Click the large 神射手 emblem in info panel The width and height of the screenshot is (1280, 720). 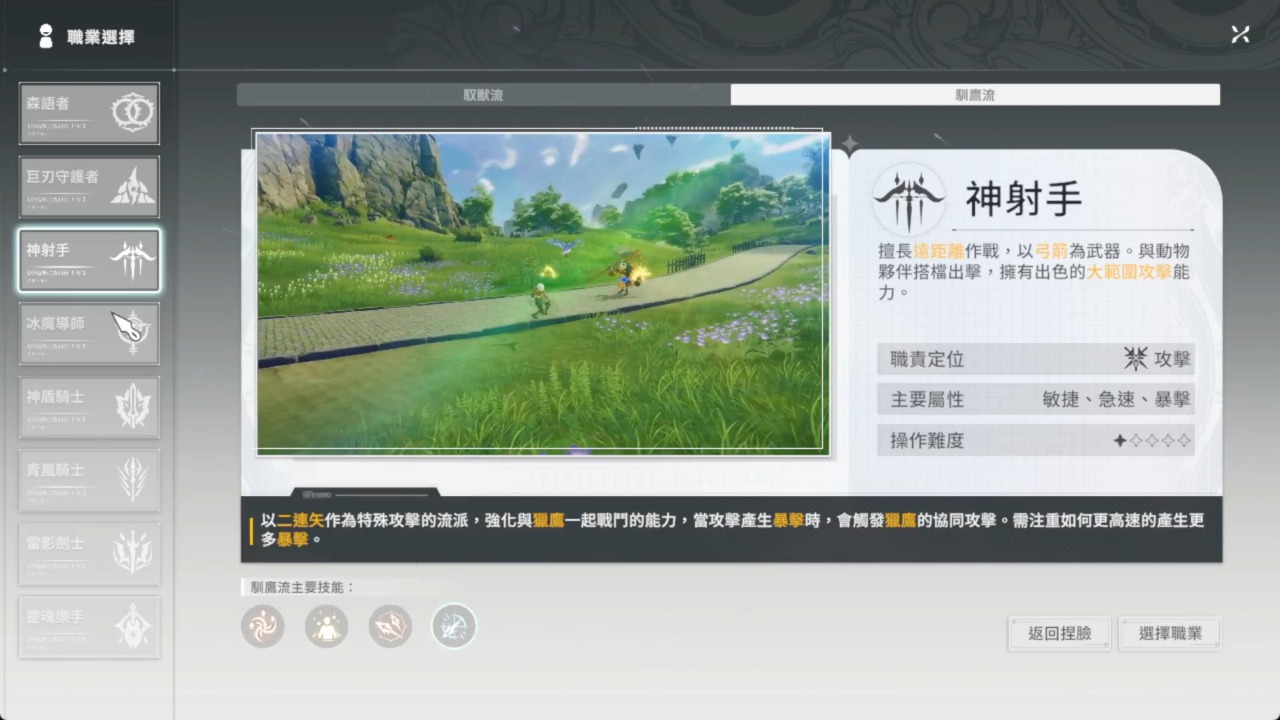pyautogui.click(x=908, y=199)
